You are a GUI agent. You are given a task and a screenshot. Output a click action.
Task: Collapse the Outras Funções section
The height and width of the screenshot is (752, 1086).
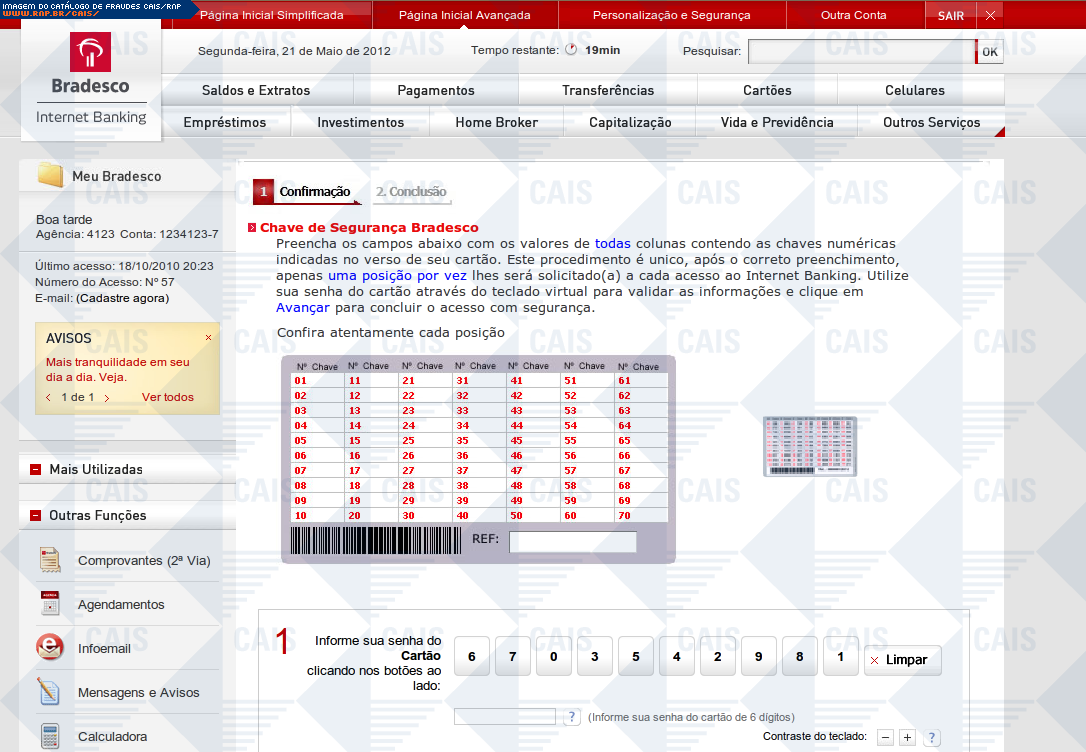(x=36, y=516)
